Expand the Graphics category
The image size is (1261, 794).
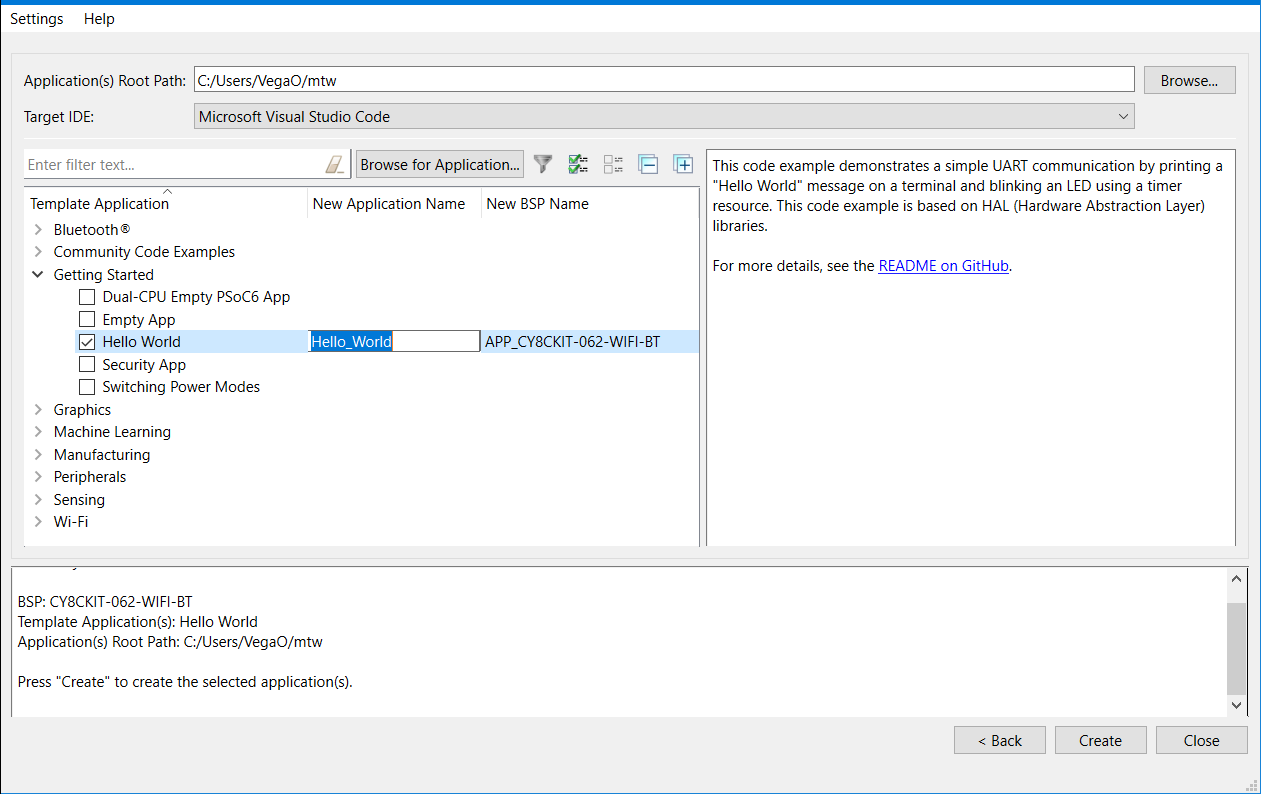tap(38, 410)
